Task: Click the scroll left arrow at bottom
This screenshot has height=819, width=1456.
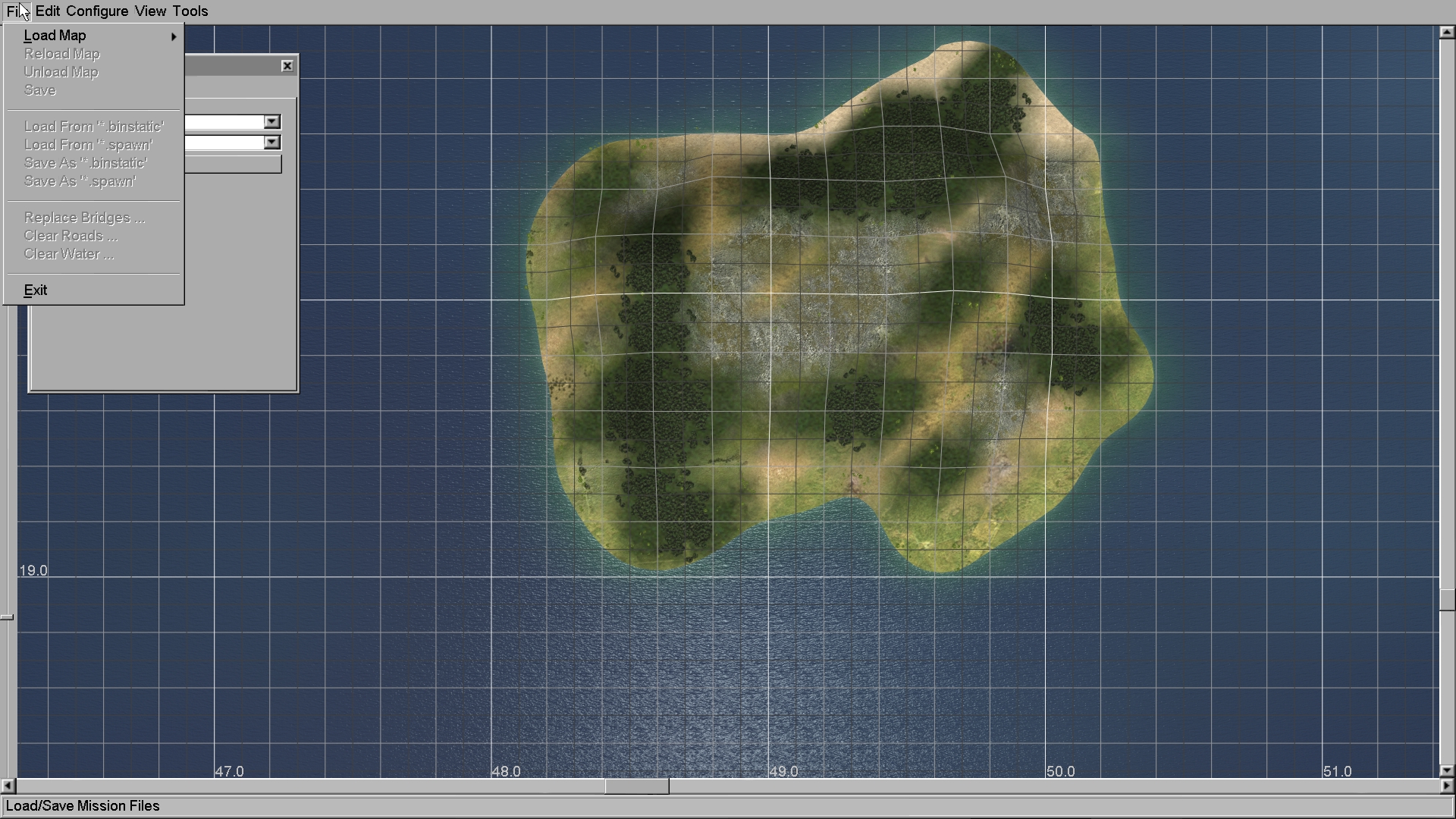Action: coord(8,786)
